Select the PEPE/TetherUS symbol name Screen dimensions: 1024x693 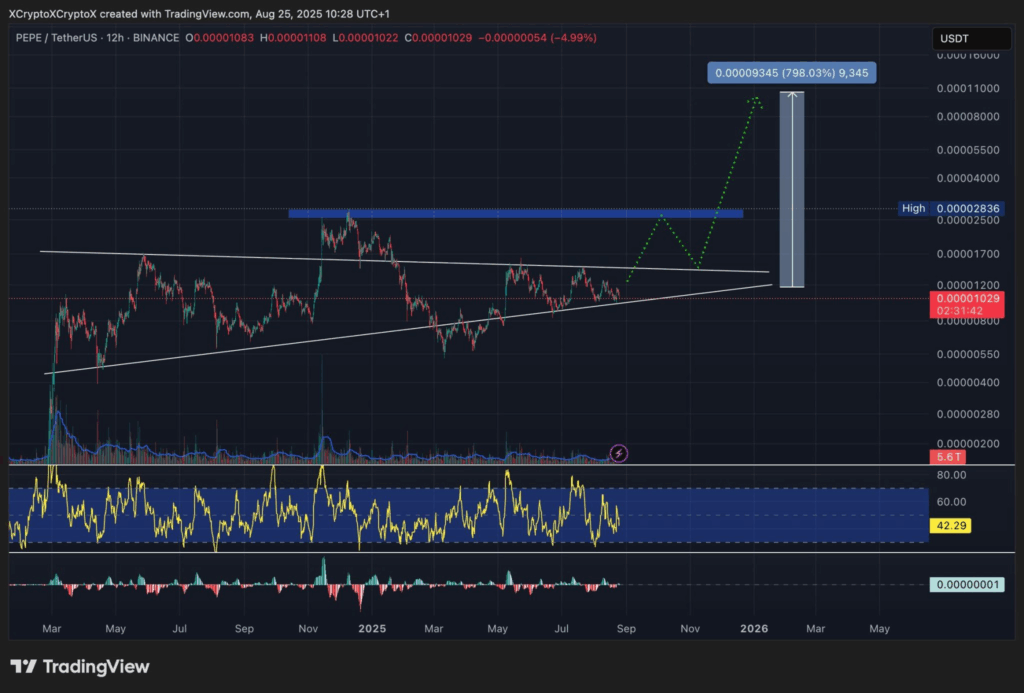(60, 38)
